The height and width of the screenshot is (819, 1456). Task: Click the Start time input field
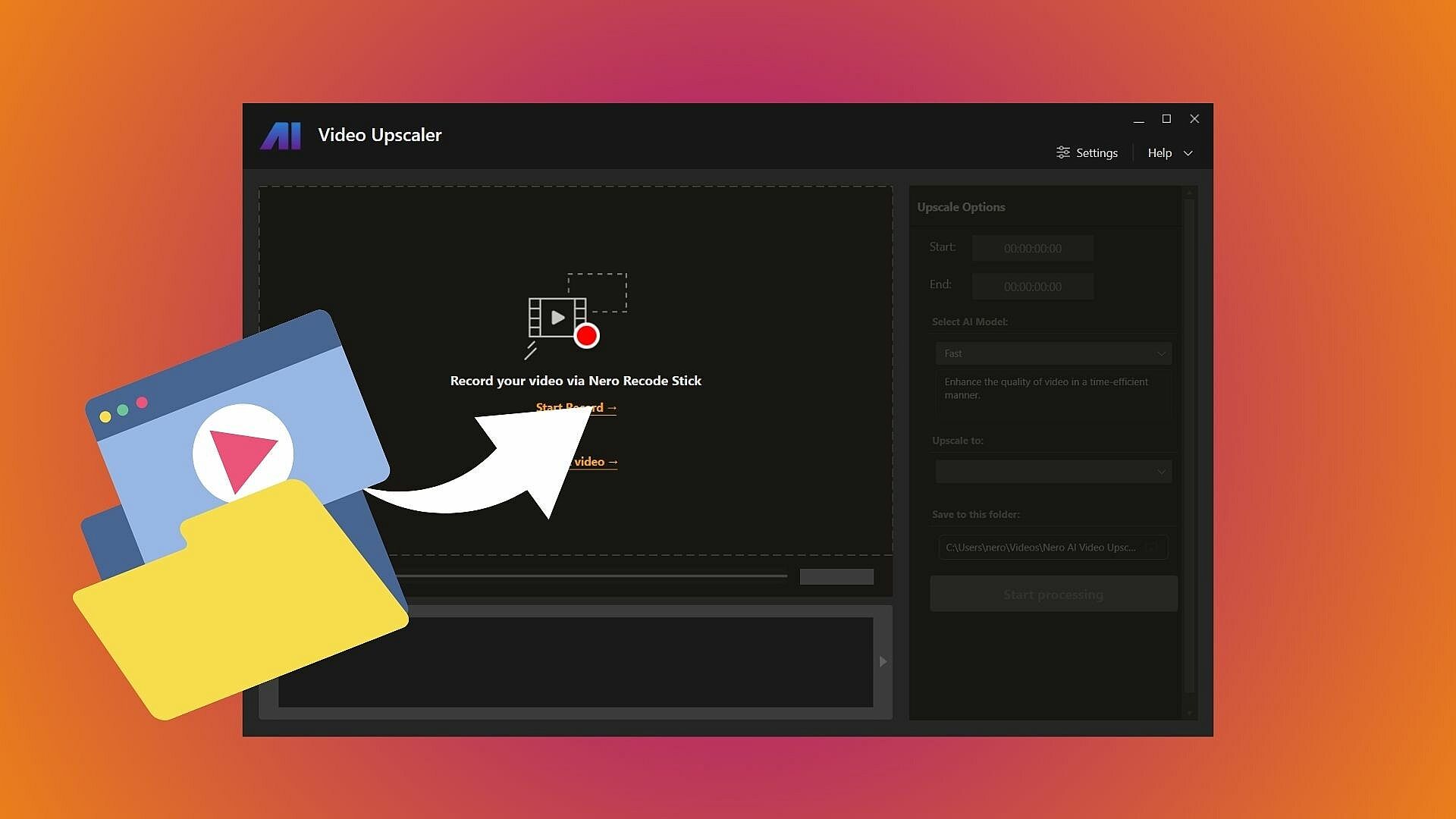tap(1032, 248)
